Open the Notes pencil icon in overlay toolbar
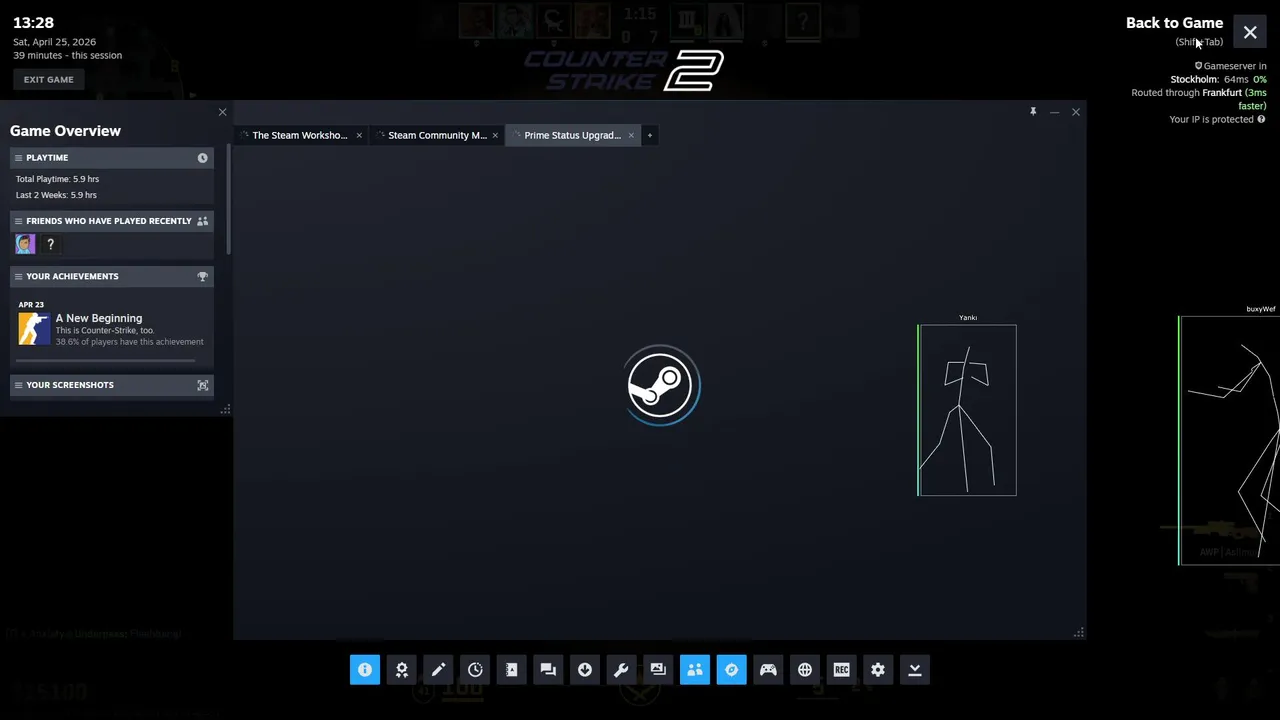1280x720 pixels. tap(438, 670)
